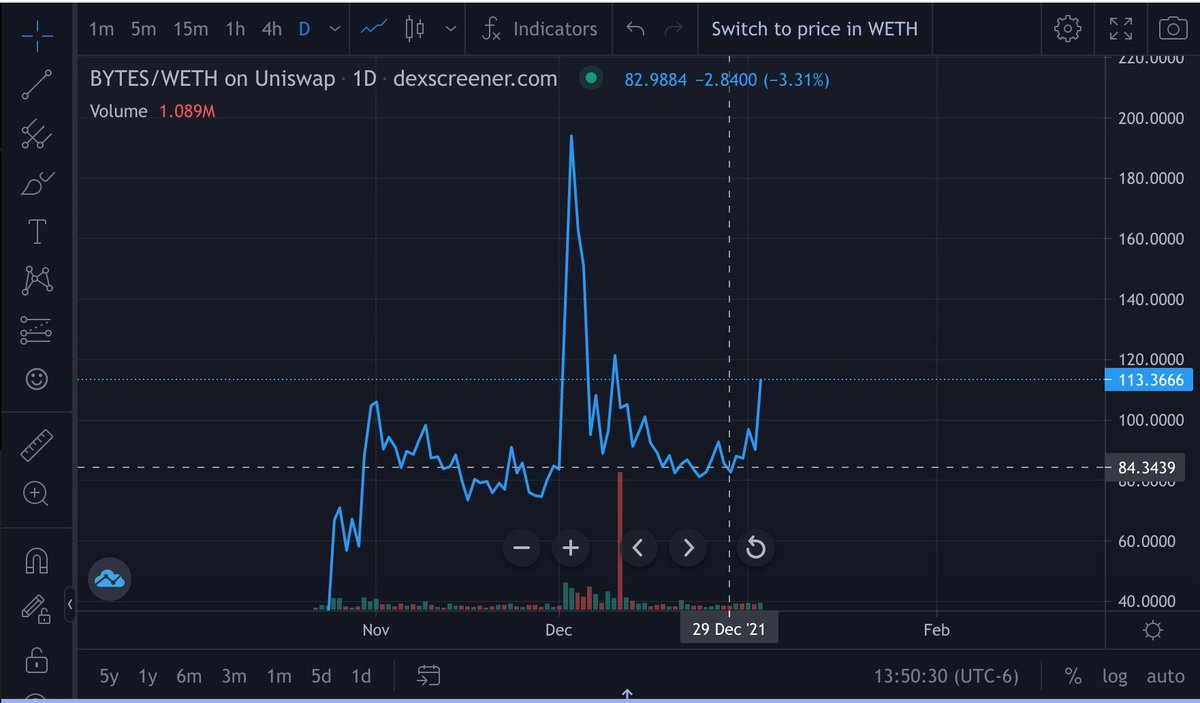Activate the zoom in tool
The width and height of the screenshot is (1200, 703).
(36, 492)
